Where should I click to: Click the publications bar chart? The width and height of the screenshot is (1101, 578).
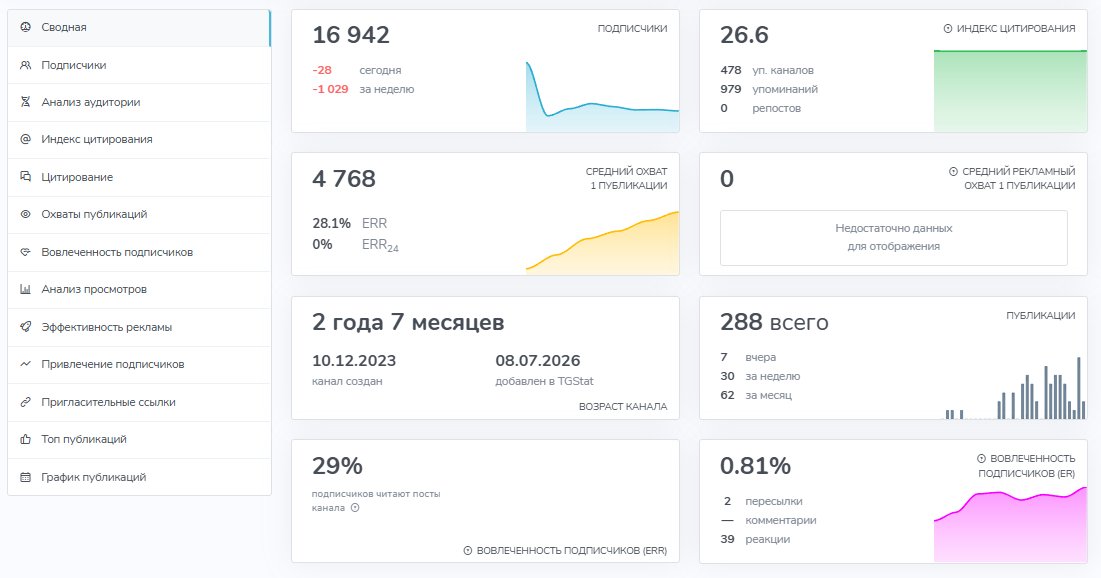pos(1014,388)
